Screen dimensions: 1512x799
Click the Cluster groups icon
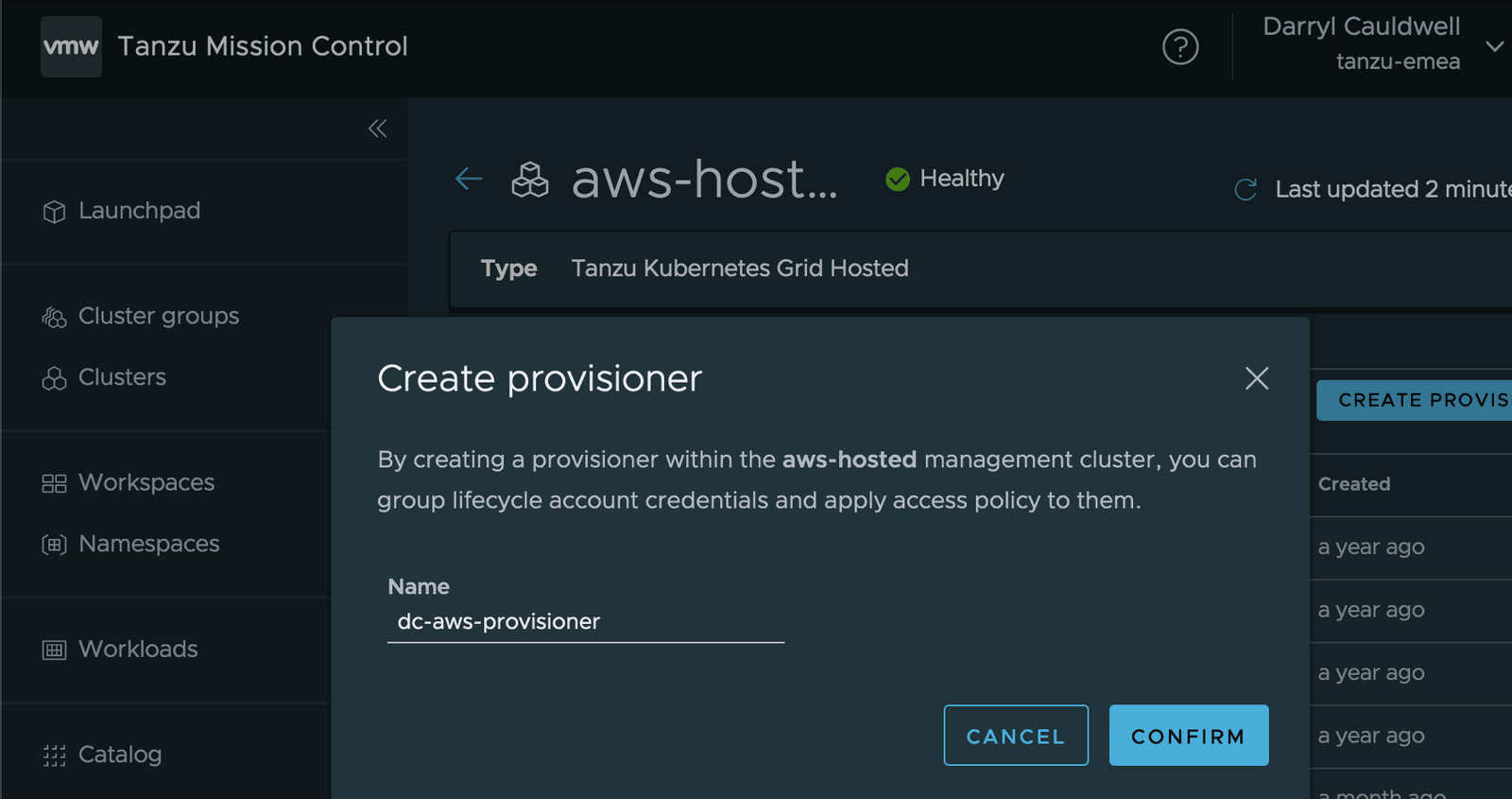click(55, 317)
